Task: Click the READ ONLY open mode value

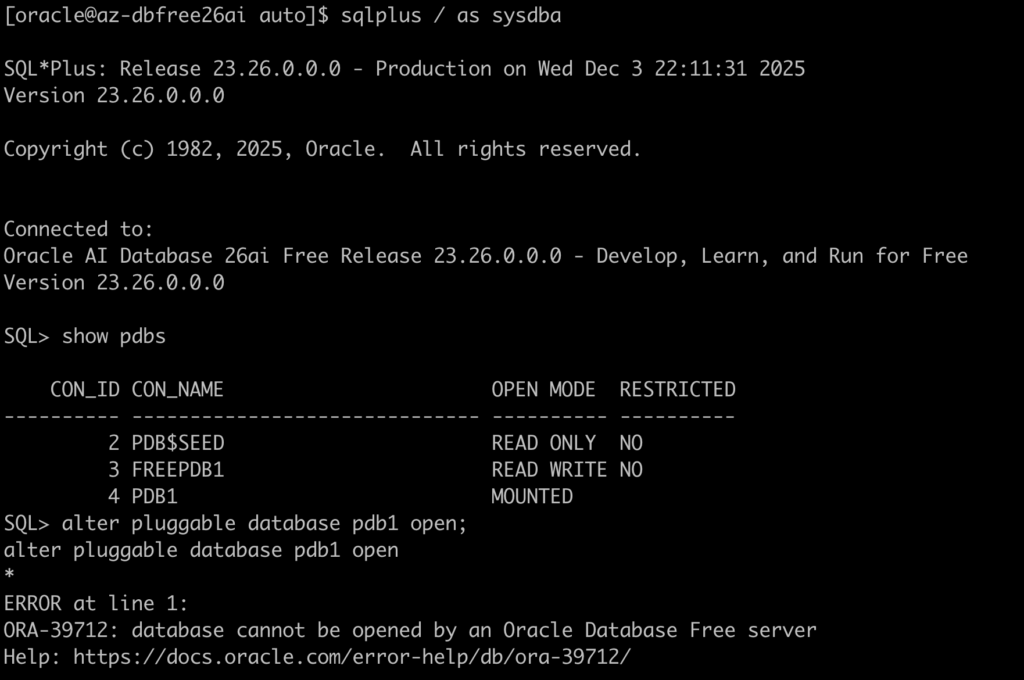Action: (x=543, y=443)
